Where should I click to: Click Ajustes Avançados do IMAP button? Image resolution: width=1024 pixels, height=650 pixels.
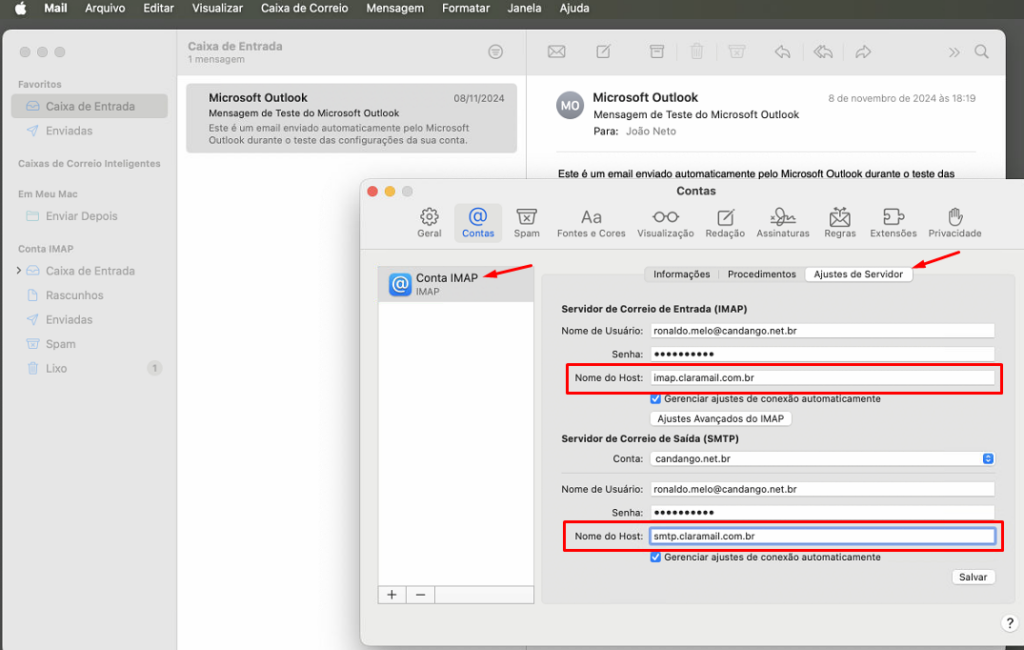click(721, 418)
